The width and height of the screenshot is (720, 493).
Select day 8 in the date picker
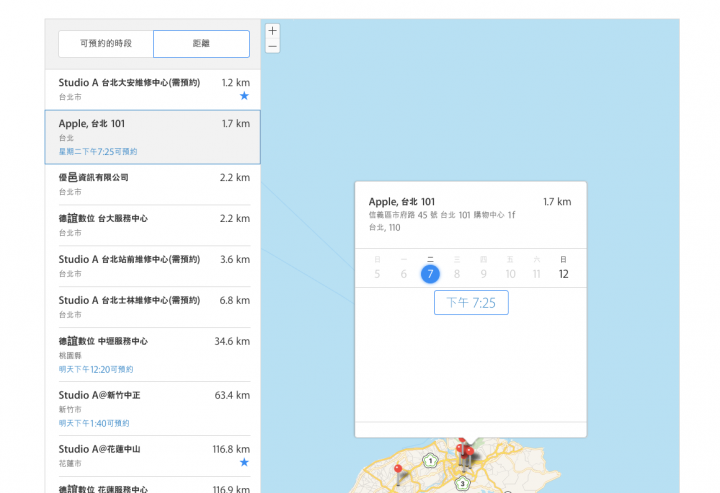pyautogui.click(x=457, y=274)
